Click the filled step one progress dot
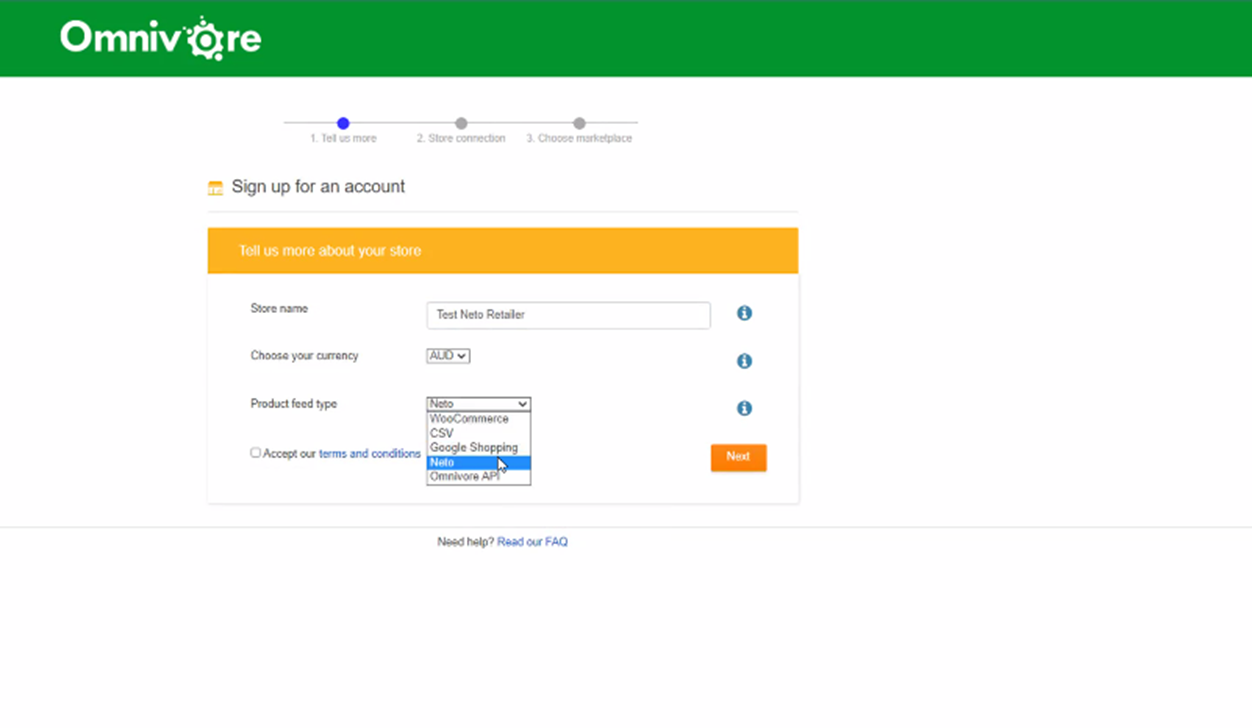Screen dimensions: 1252x728 [343, 124]
